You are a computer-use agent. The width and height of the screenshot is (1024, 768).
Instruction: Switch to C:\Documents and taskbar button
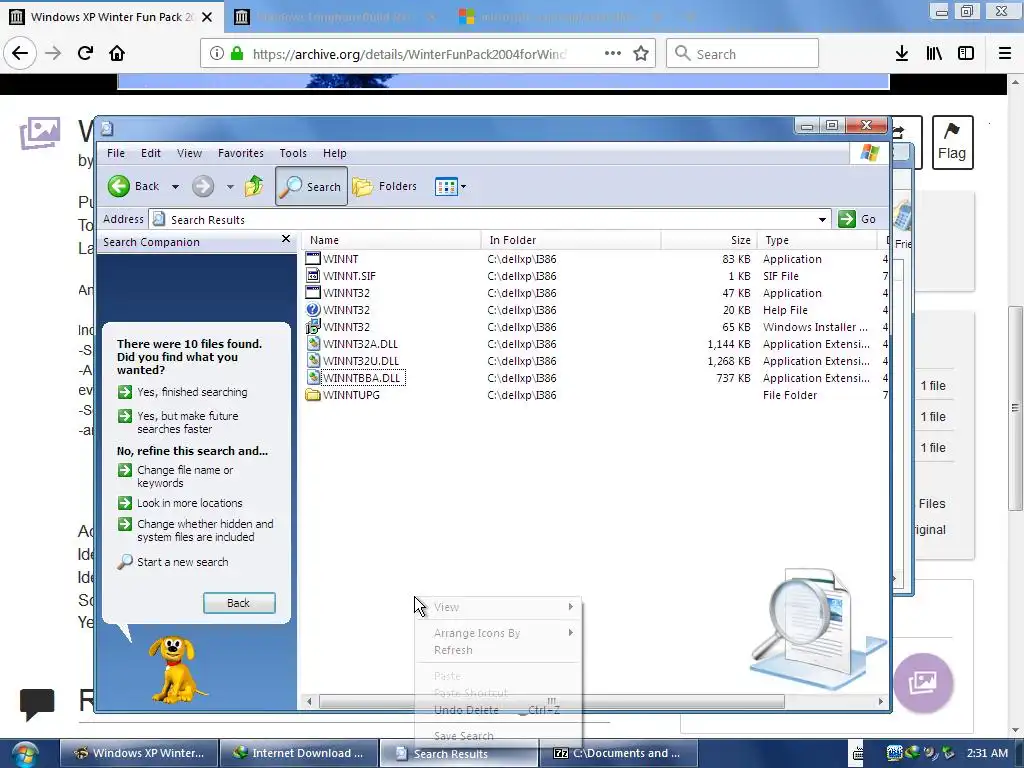pos(618,754)
